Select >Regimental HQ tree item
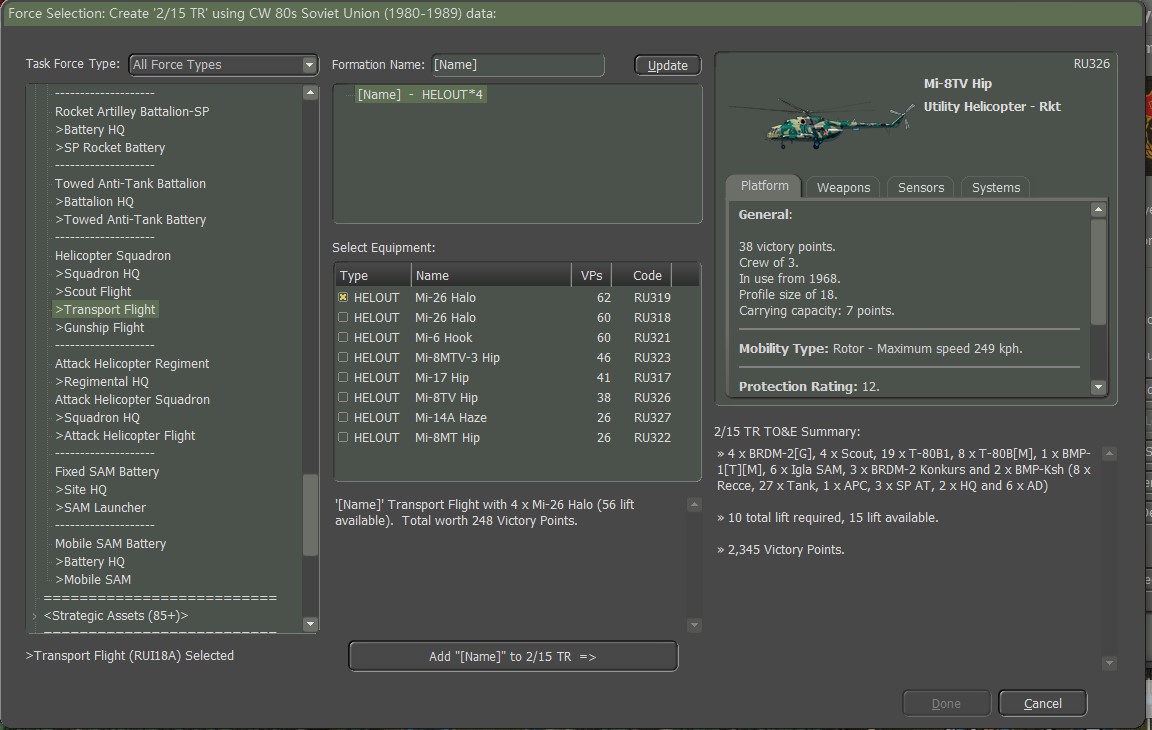Screen dimensions: 1152x730 pyautogui.click(x=102, y=382)
